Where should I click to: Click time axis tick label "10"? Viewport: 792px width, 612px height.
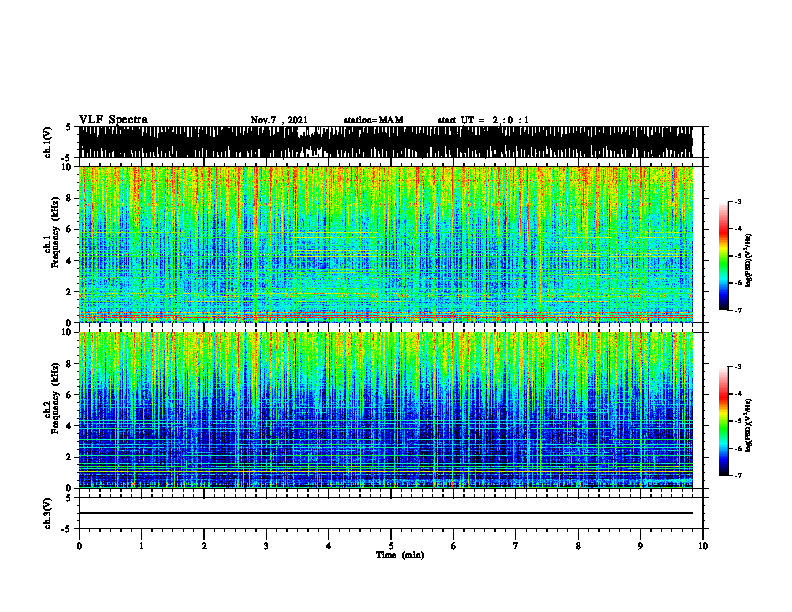click(703, 545)
